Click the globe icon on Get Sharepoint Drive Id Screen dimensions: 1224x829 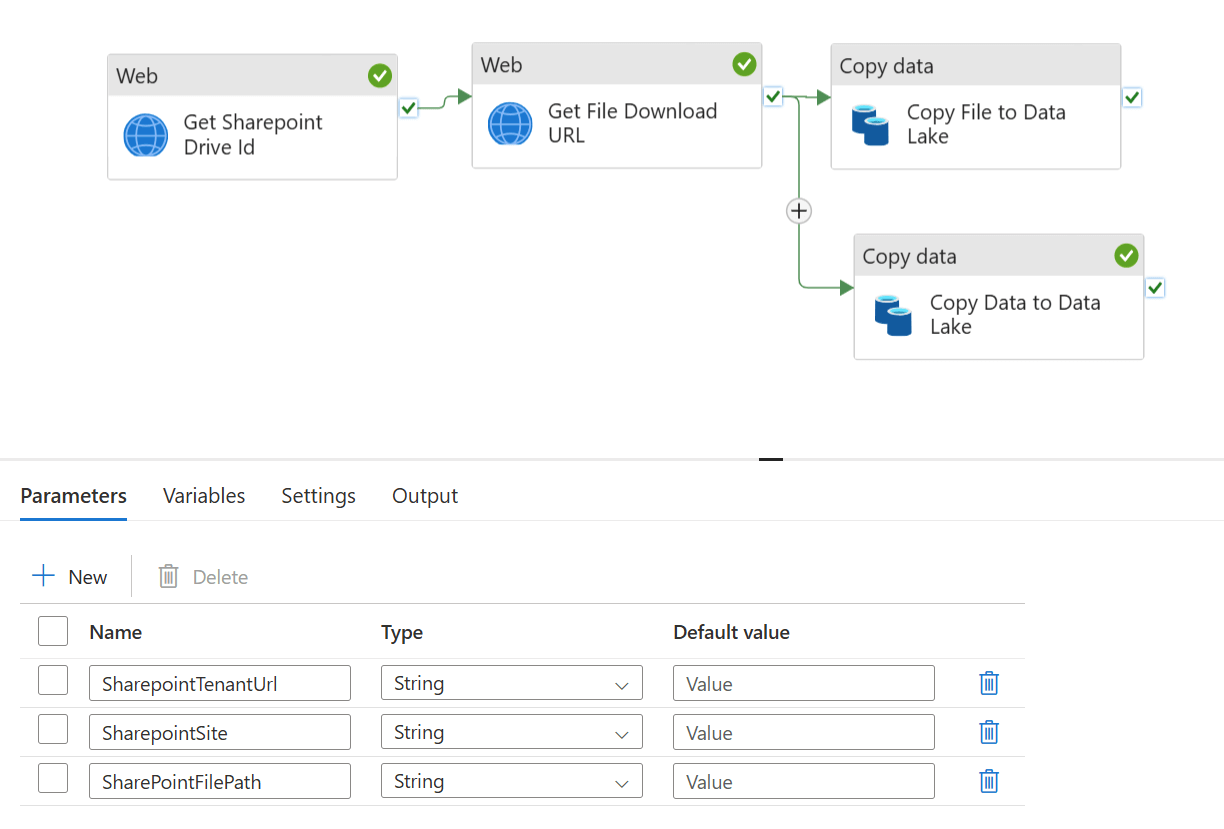[x=146, y=135]
